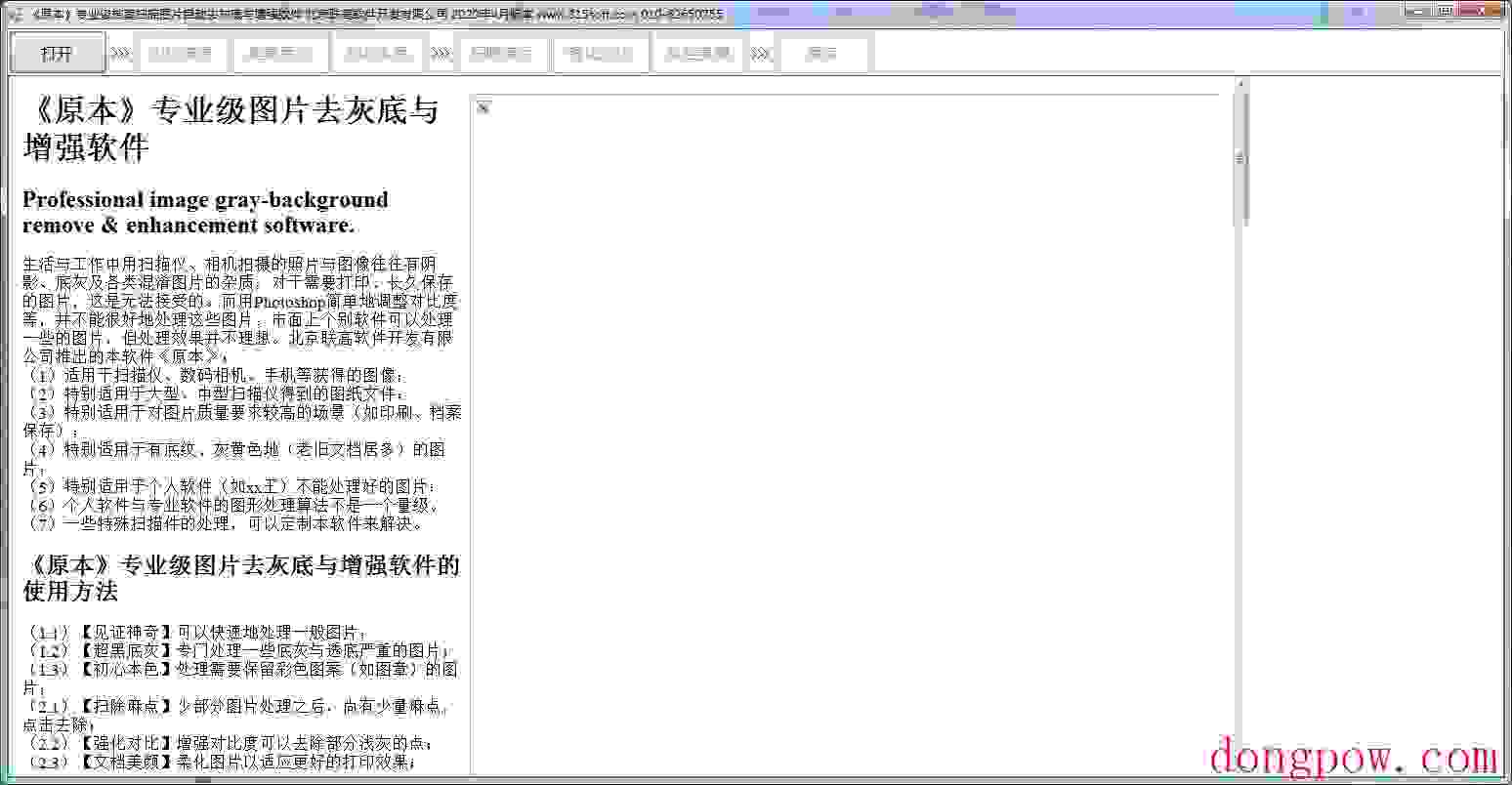
Task: Click the disabled 强化对比 toolbar button
Action: (x=600, y=54)
